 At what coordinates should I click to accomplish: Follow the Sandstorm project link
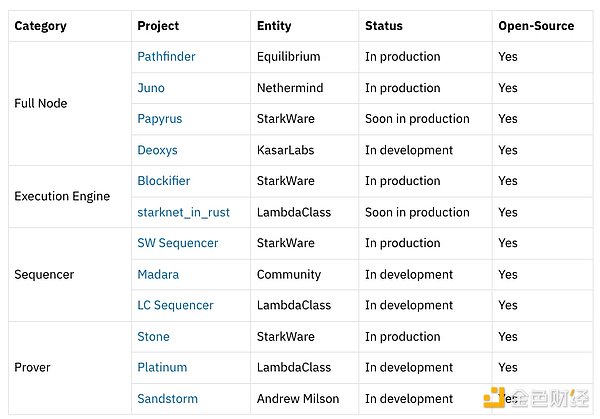click(167, 399)
